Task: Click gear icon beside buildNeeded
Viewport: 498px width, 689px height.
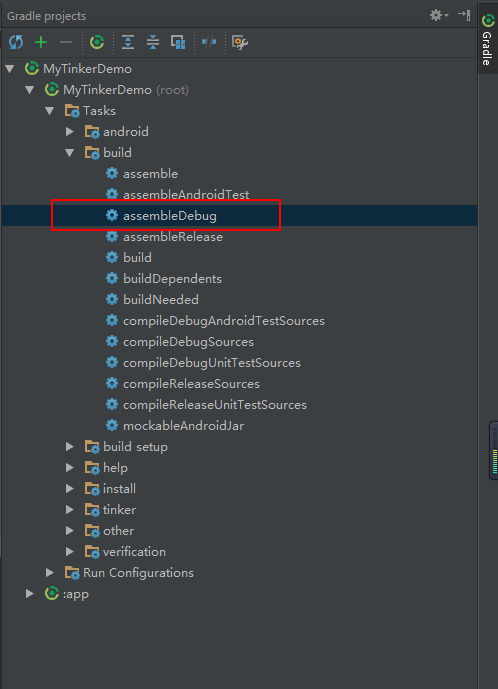Action: pos(112,299)
